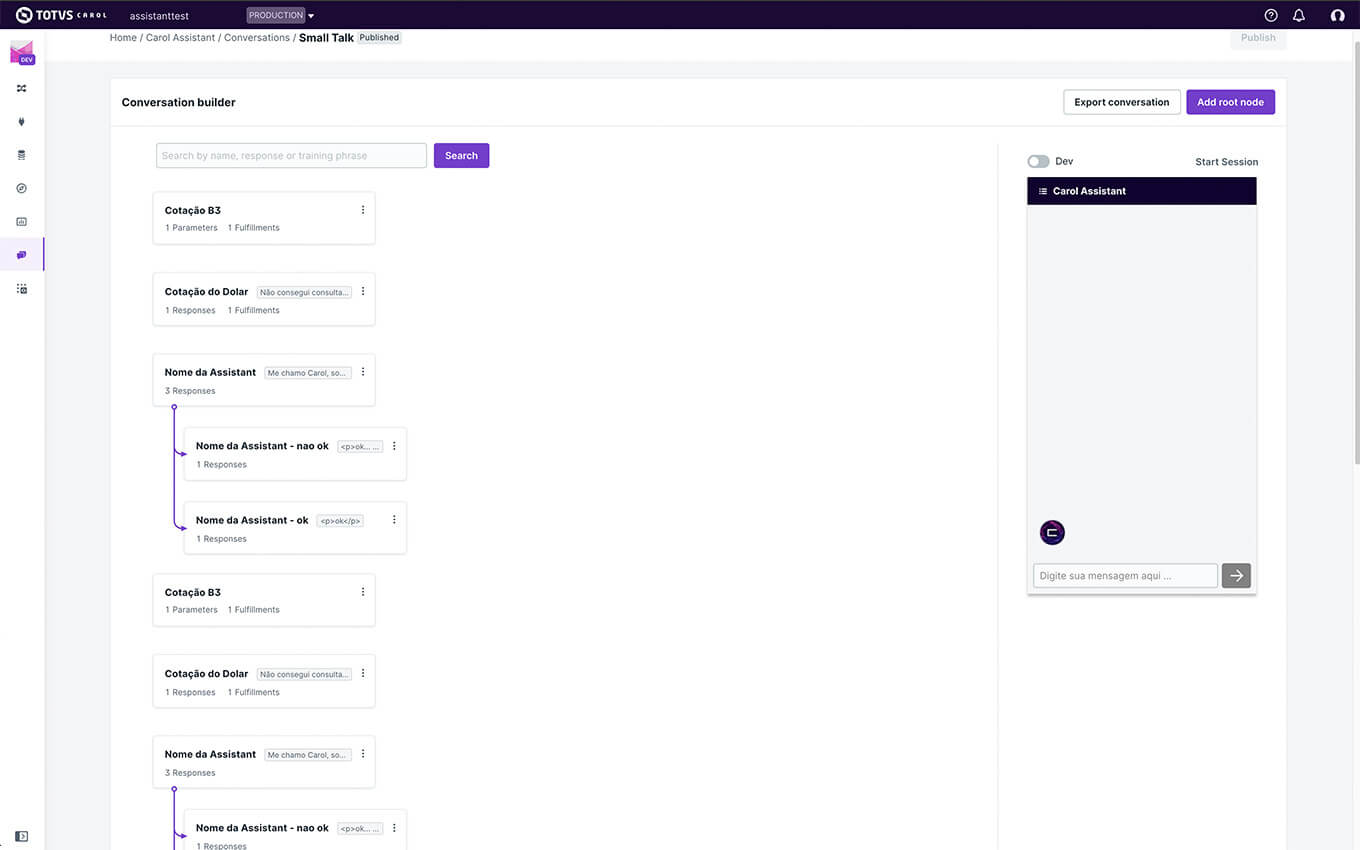Focus the Digite sua mensagem chat field
Screen dimensions: 1360x850
point(1125,575)
